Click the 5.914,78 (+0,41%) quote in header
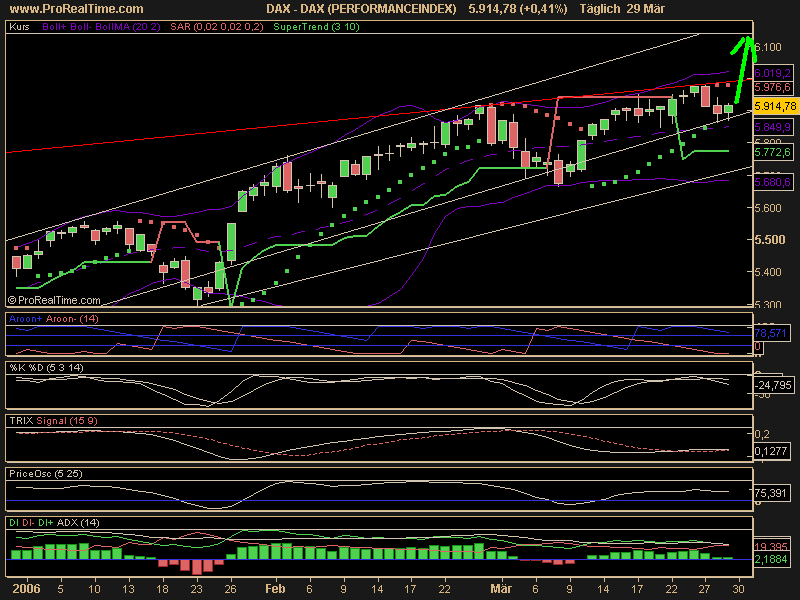800x600 pixels. pos(518,9)
